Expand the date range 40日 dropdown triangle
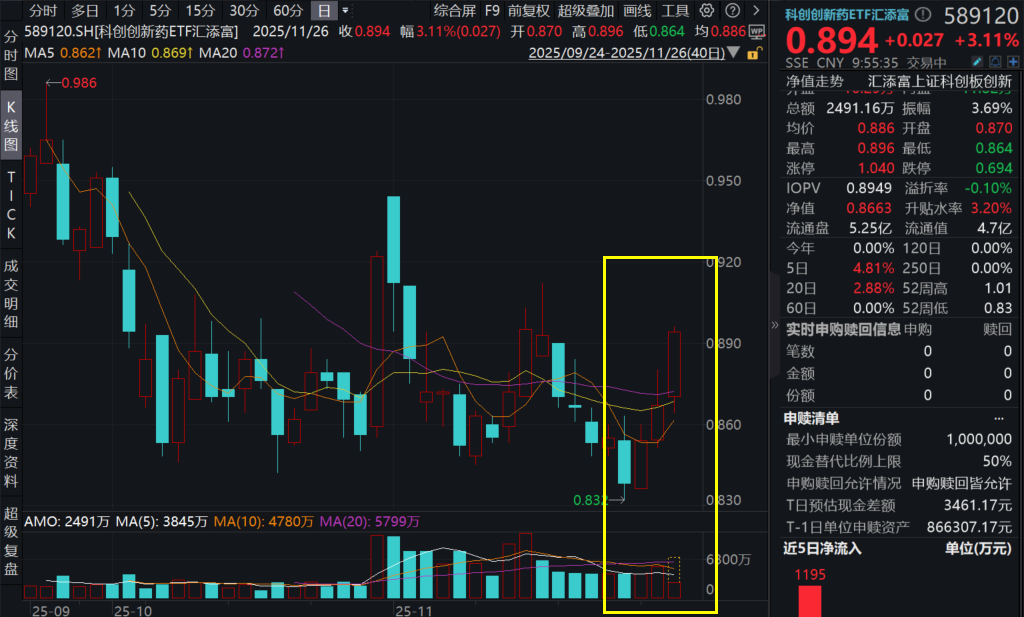This screenshot has width=1024, height=617. 733,52
